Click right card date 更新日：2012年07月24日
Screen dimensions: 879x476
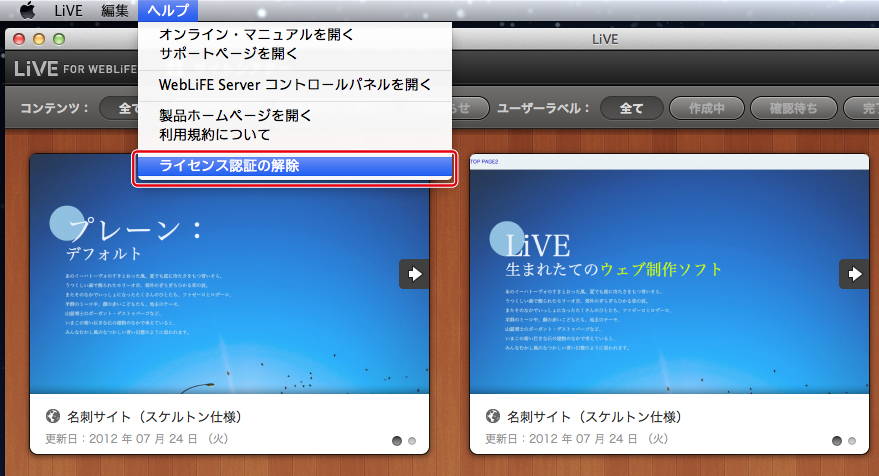tap(577, 438)
